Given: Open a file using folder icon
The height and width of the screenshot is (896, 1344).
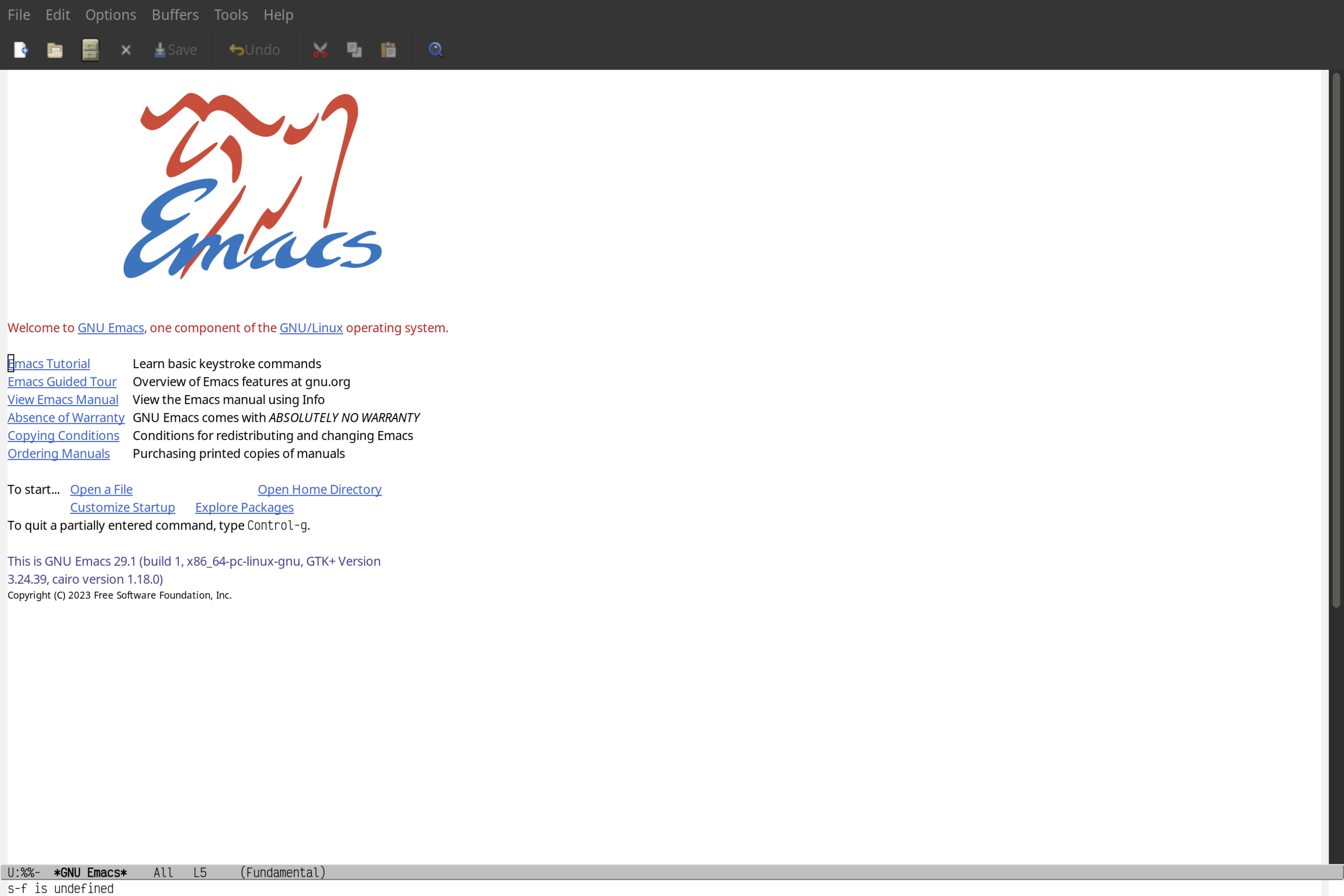Looking at the screenshot, I should pos(55,49).
